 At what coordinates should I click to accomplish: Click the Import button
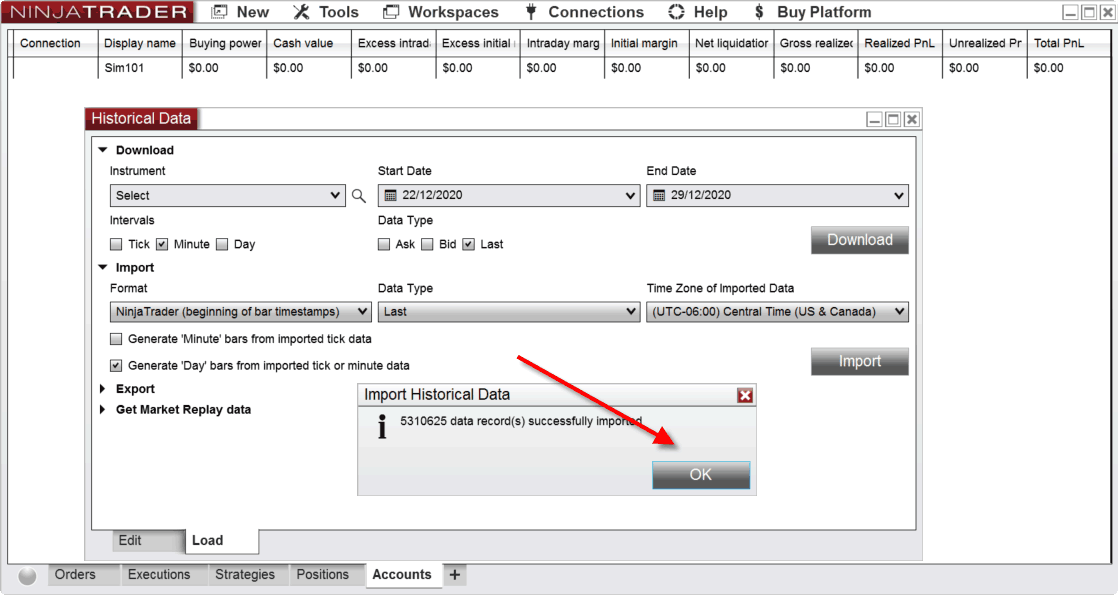click(860, 362)
